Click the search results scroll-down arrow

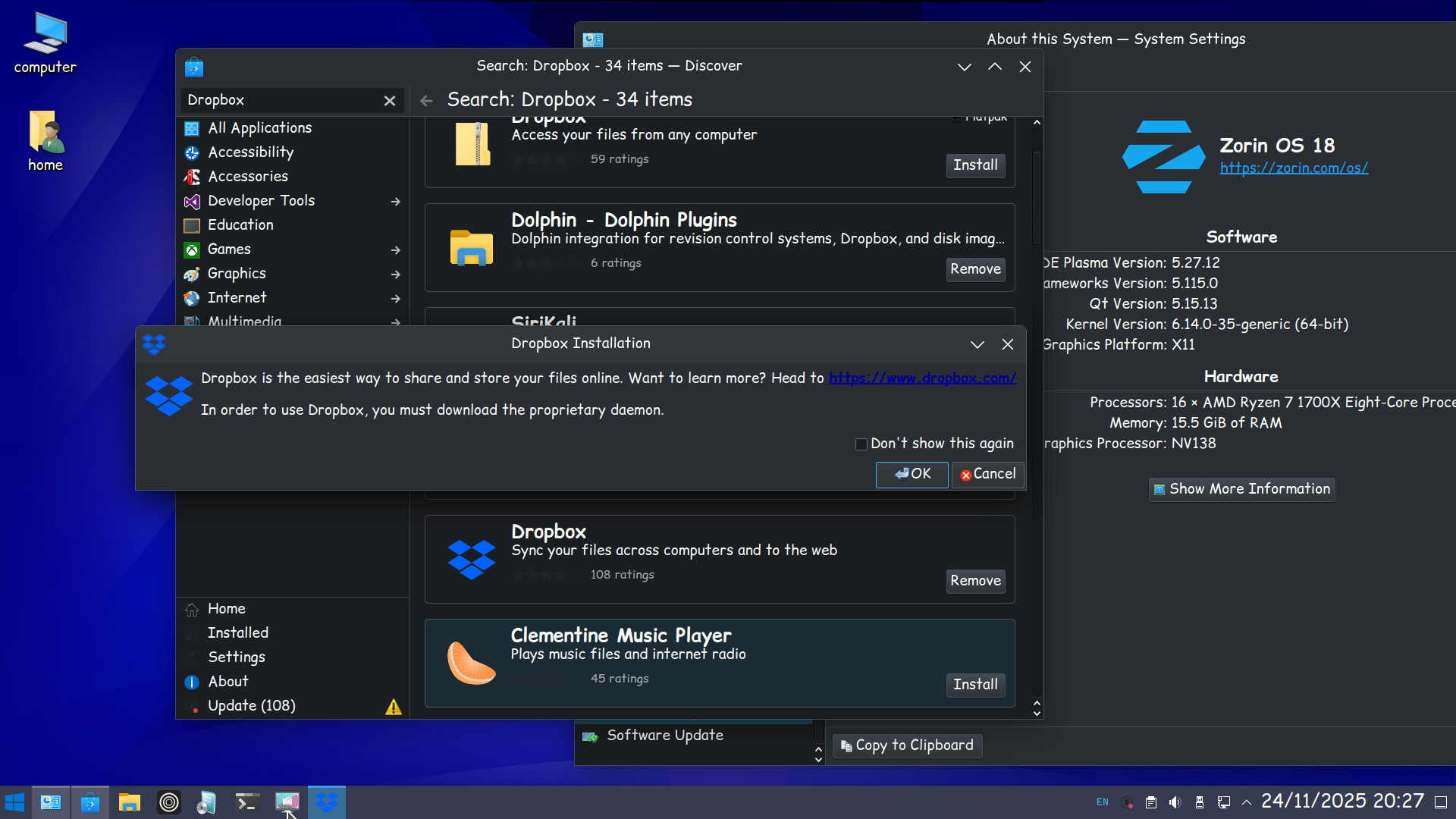1037,713
